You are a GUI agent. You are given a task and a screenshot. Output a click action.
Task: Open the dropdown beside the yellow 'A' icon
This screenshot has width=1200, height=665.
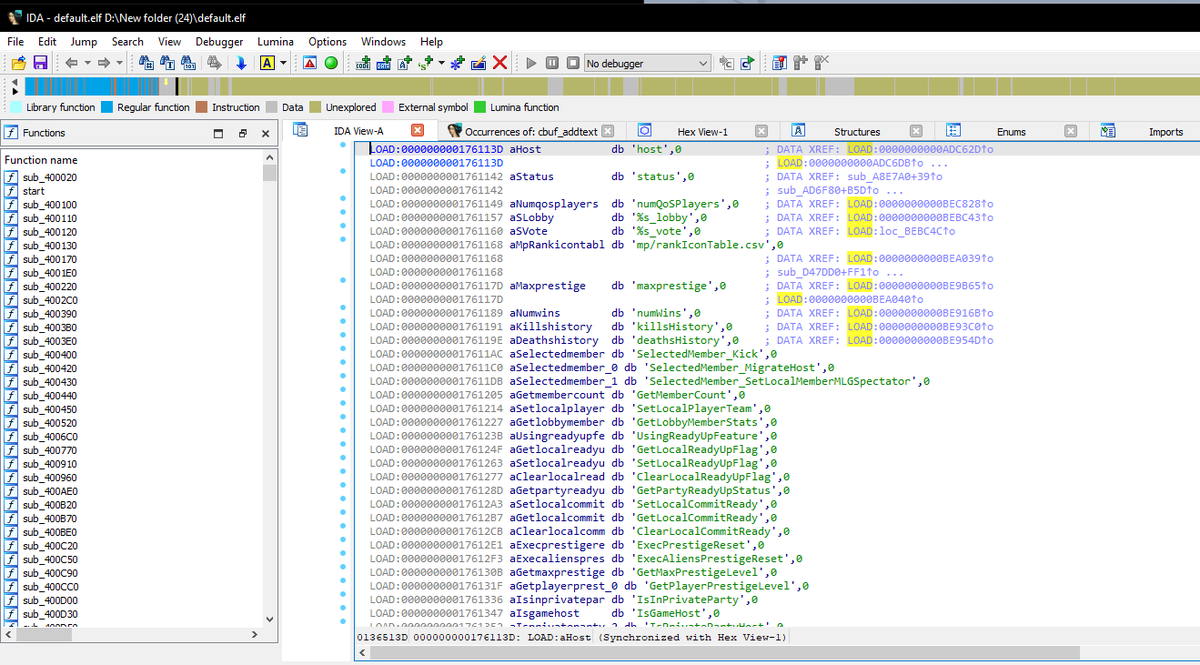(x=283, y=63)
